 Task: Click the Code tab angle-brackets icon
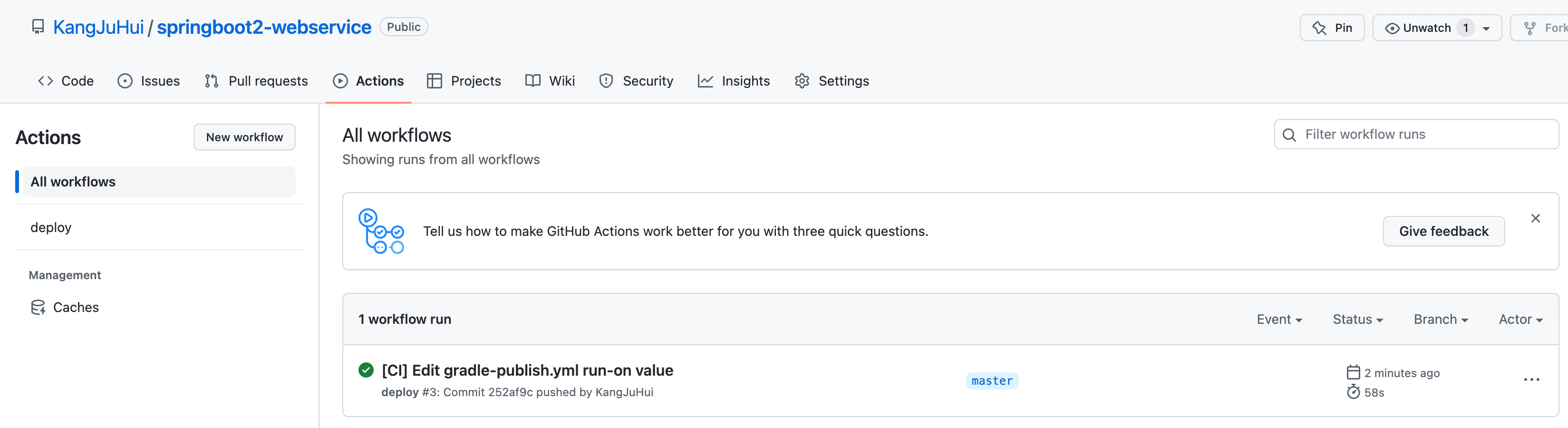pyautogui.click(x=46, y=81)
